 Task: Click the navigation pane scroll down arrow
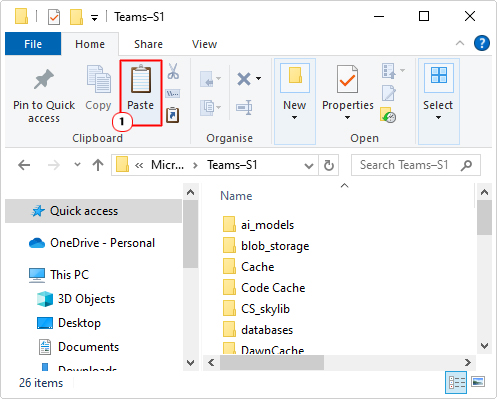coord(190,362)
